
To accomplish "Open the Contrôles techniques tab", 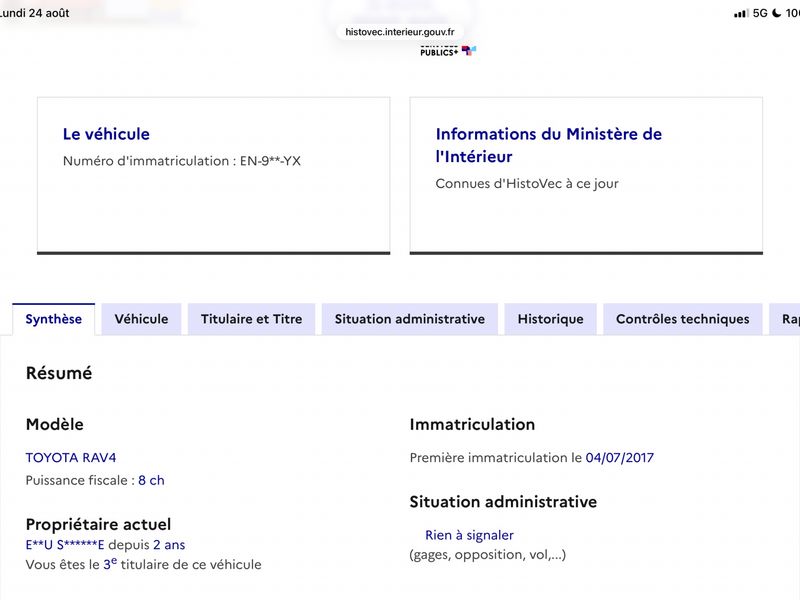I will coord(683,319).
